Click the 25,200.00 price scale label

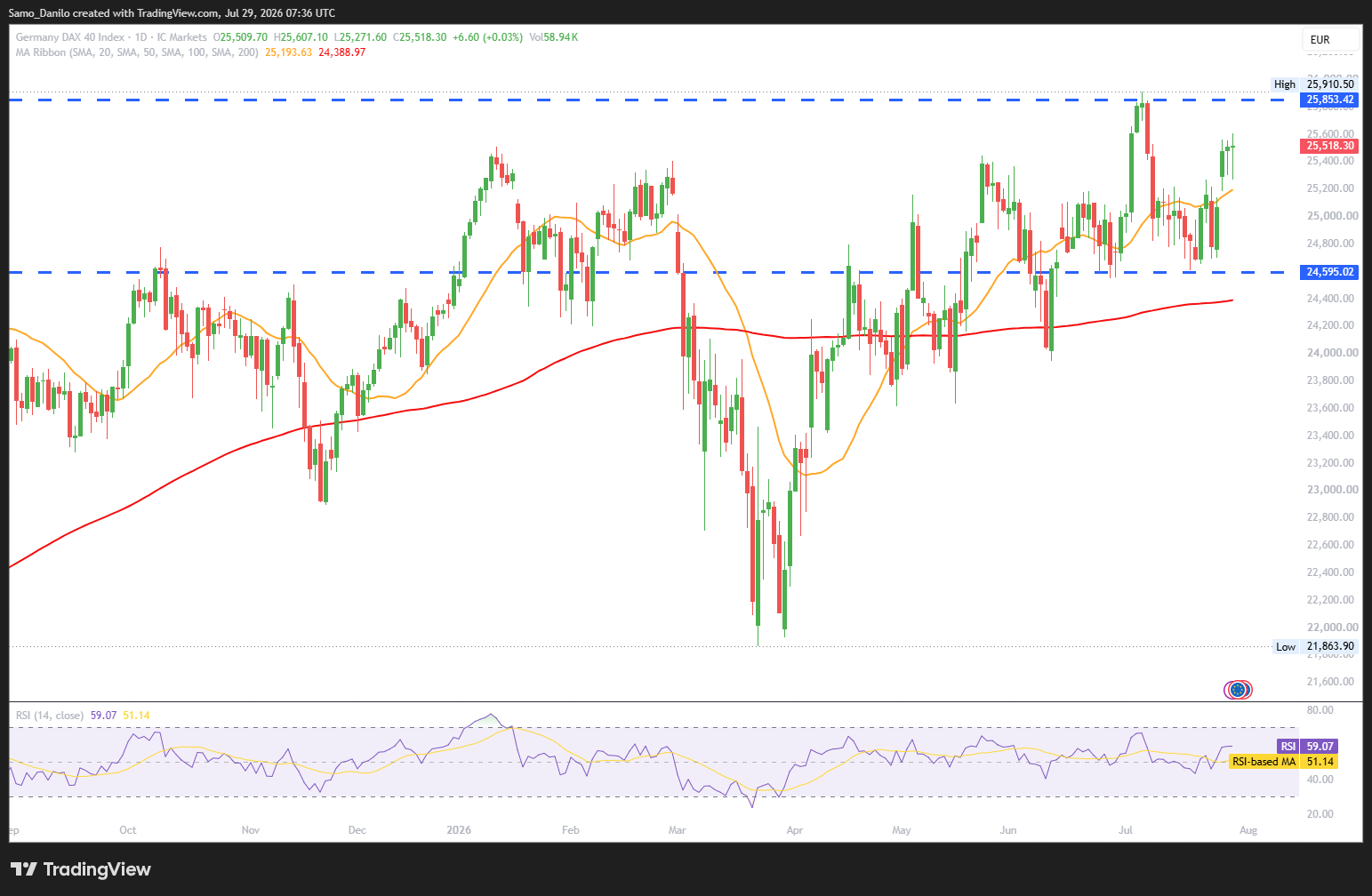pos(1332,188)
